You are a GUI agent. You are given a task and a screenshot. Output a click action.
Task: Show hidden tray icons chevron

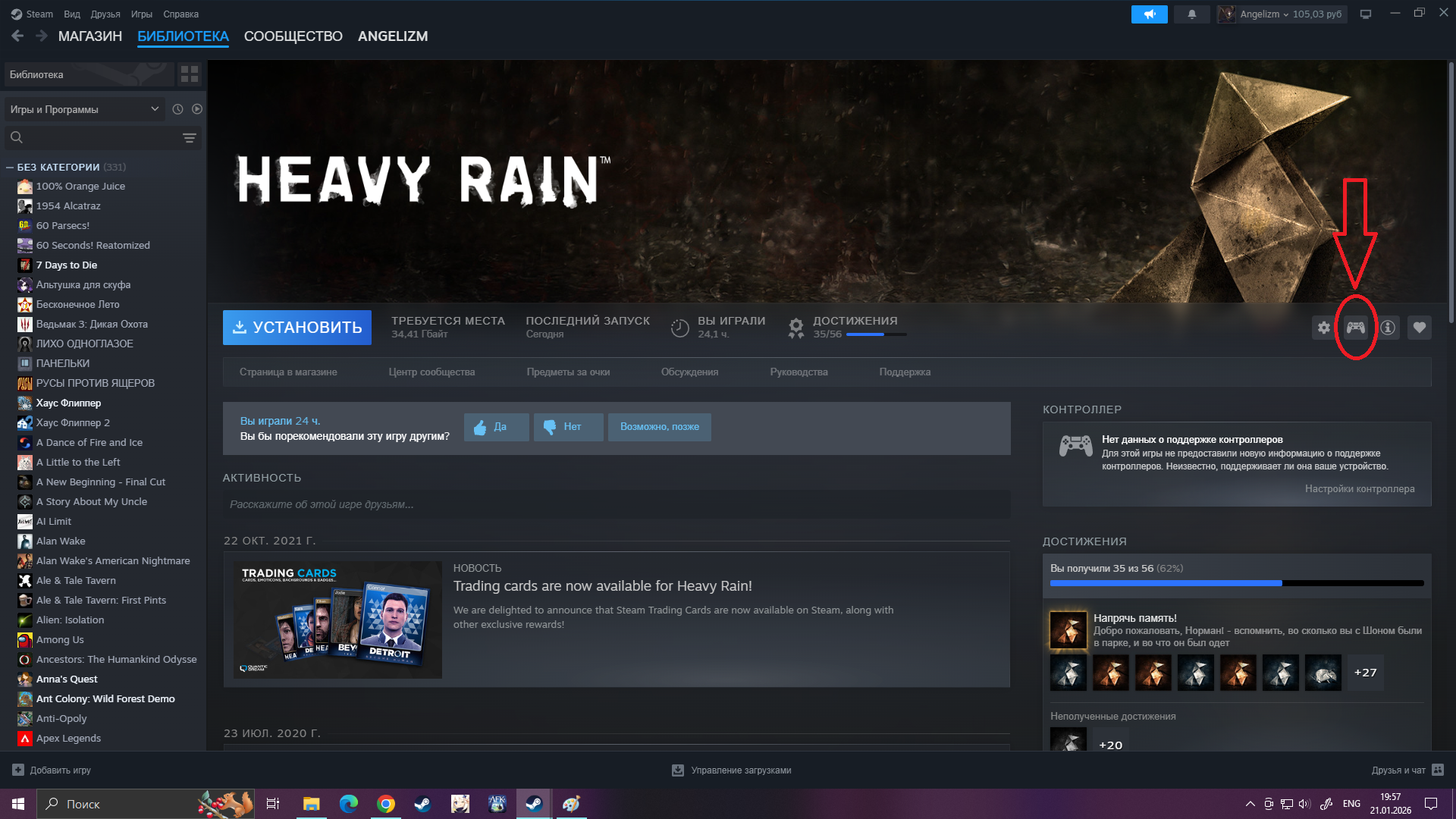[1250, 804]
